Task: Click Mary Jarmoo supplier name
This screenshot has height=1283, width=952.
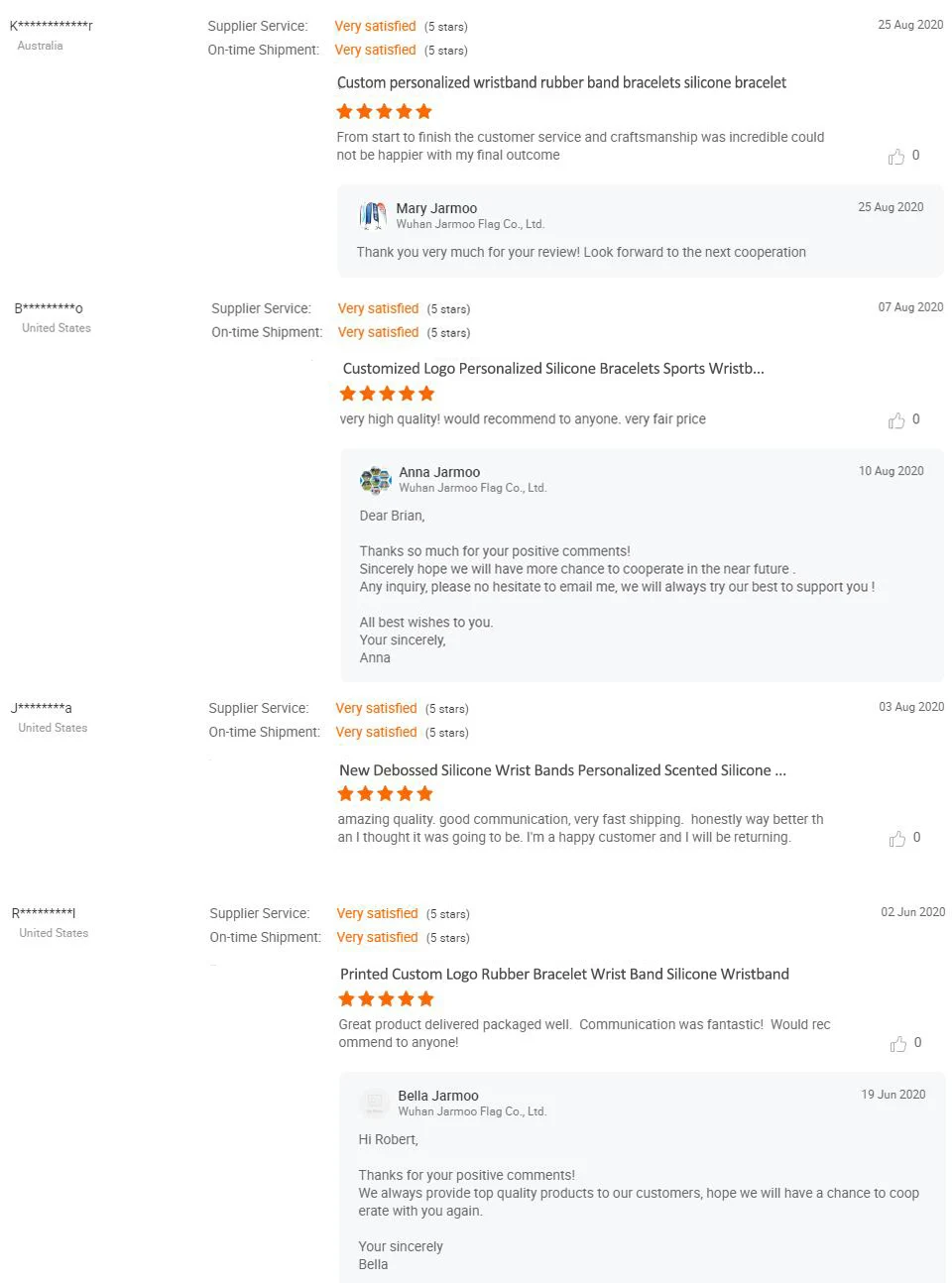Action: (436, 208)
